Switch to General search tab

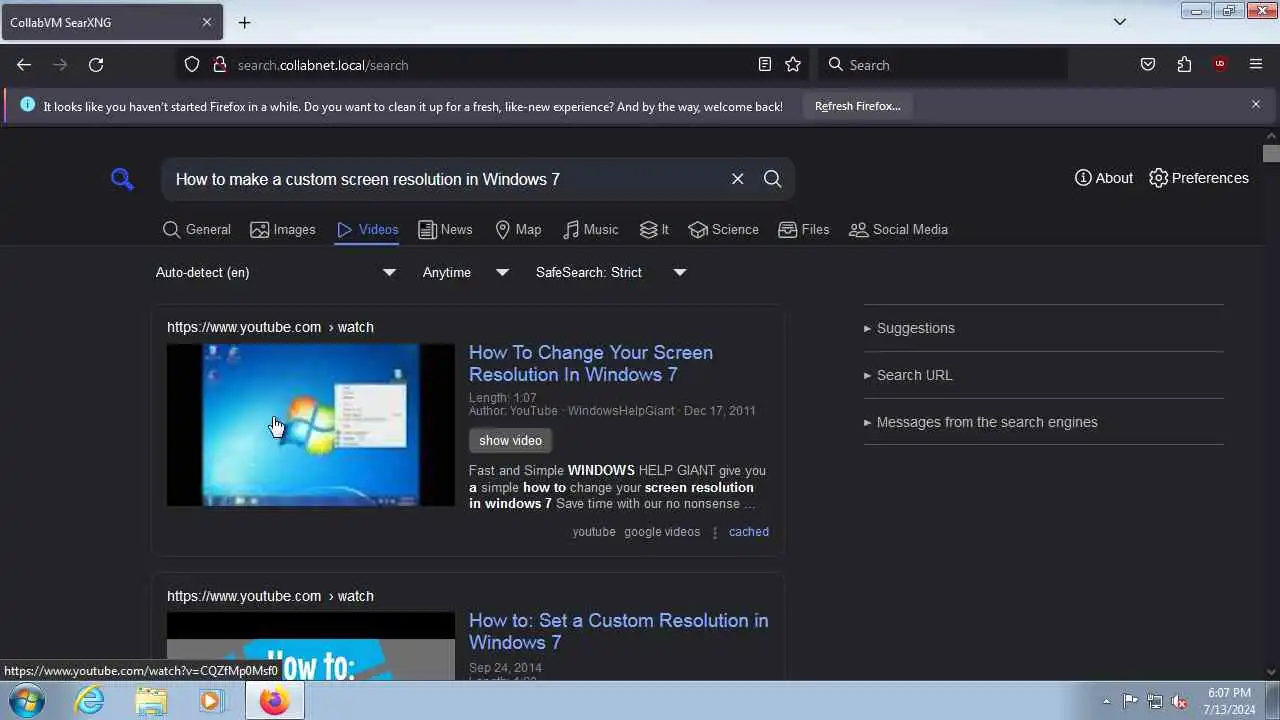click(x=197, y=229)
